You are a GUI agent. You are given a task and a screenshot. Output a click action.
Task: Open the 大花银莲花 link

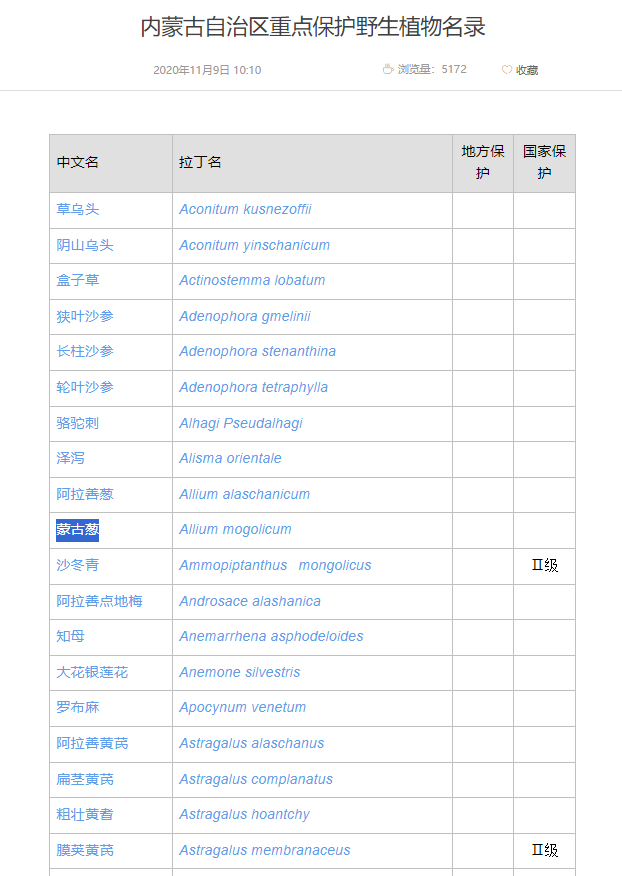[x=92, y=672]
